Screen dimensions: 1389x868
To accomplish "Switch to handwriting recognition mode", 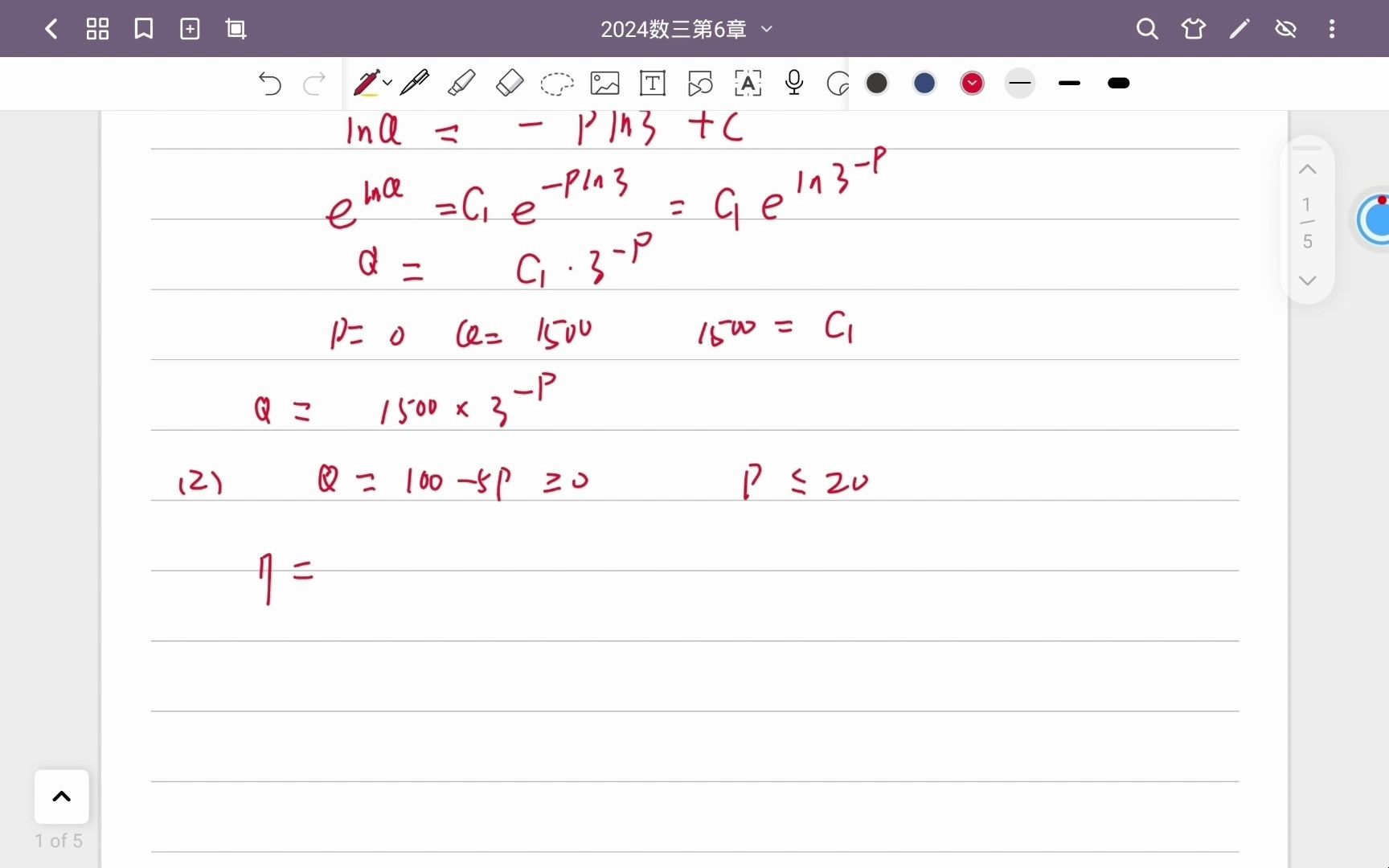I will [x=748, y=83].
